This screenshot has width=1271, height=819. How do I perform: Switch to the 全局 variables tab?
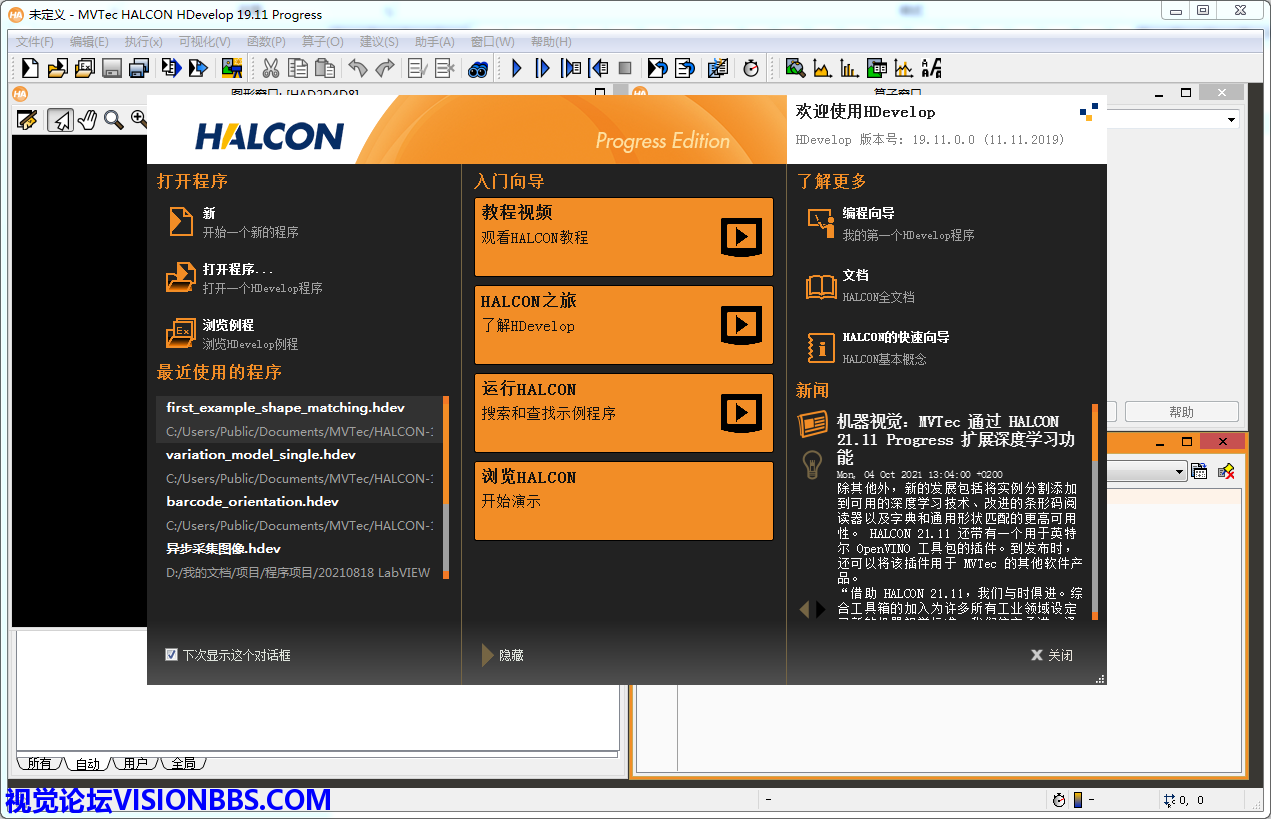183,763
